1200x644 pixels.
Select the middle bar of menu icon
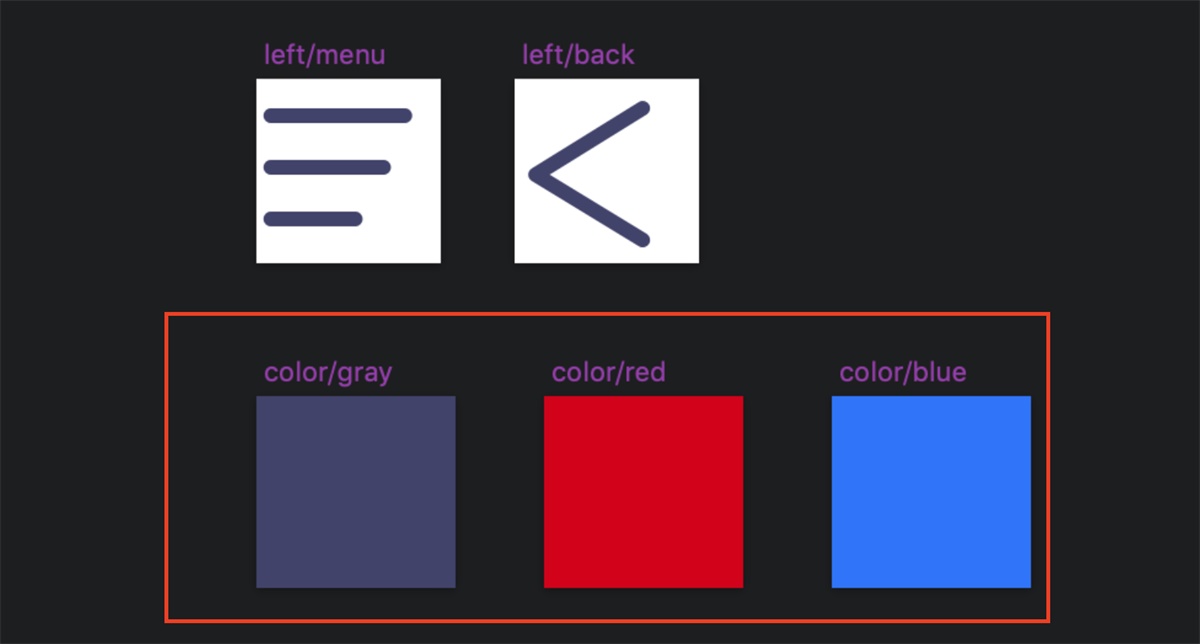pos(326,167)
